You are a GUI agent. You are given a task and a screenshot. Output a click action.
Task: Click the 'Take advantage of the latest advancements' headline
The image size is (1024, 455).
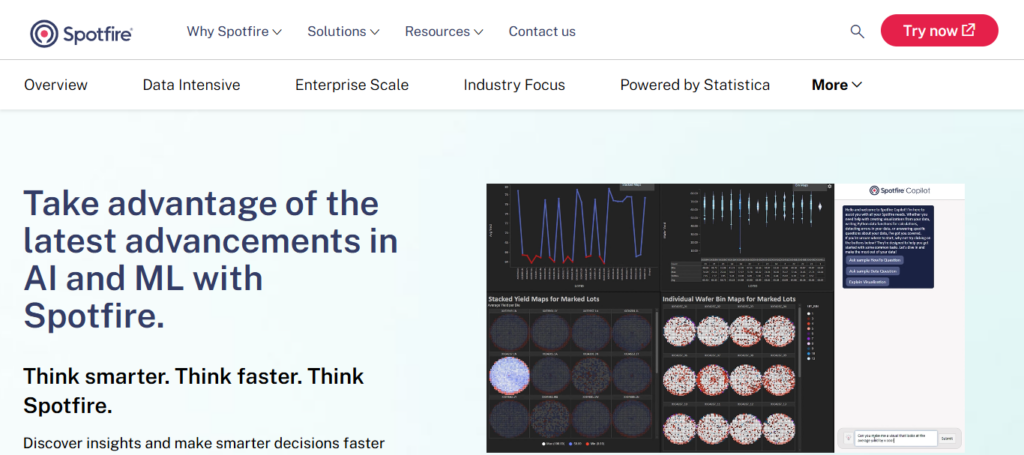point(211,260)
